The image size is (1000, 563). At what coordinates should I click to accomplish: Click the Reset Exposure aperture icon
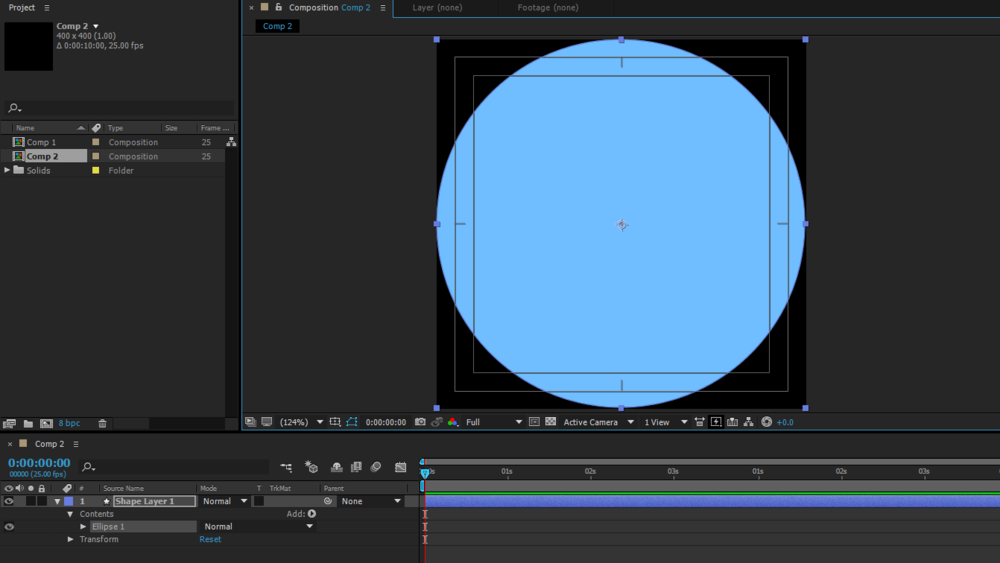(767, 422)
